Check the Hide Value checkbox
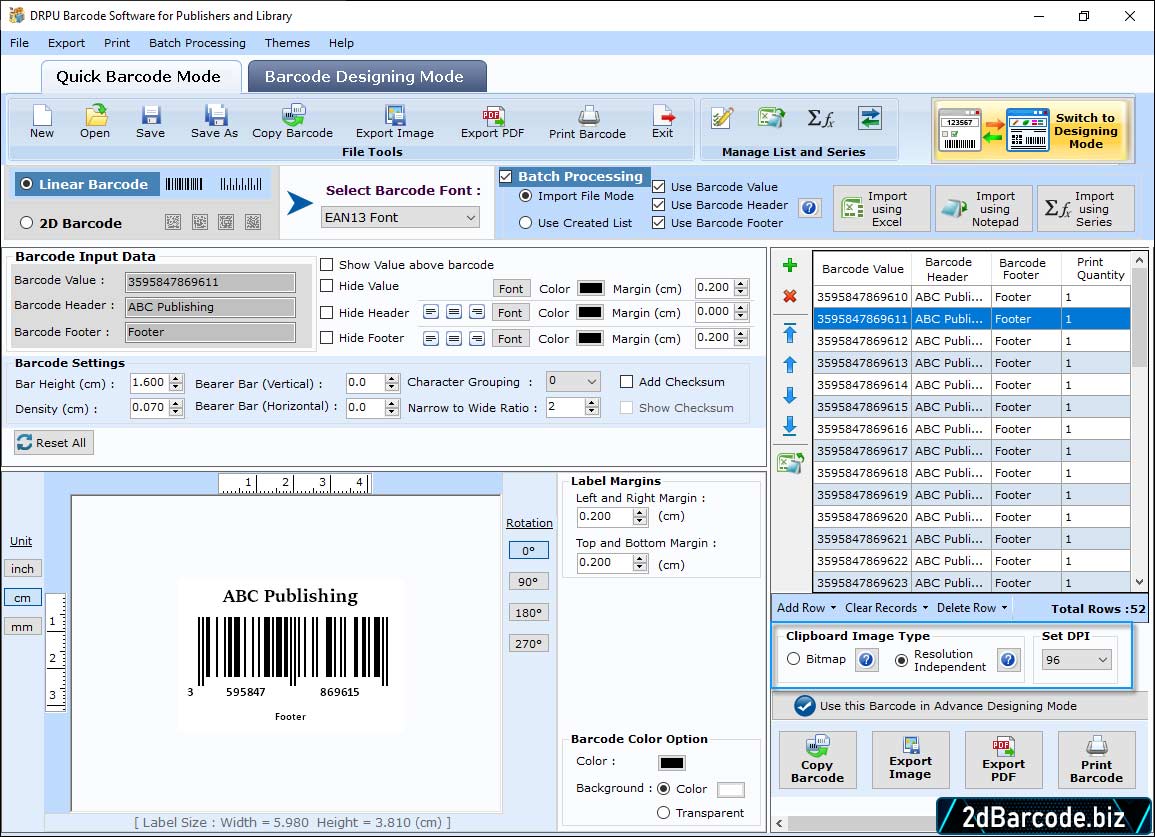The image size is (1155, 837). (326, 286)
